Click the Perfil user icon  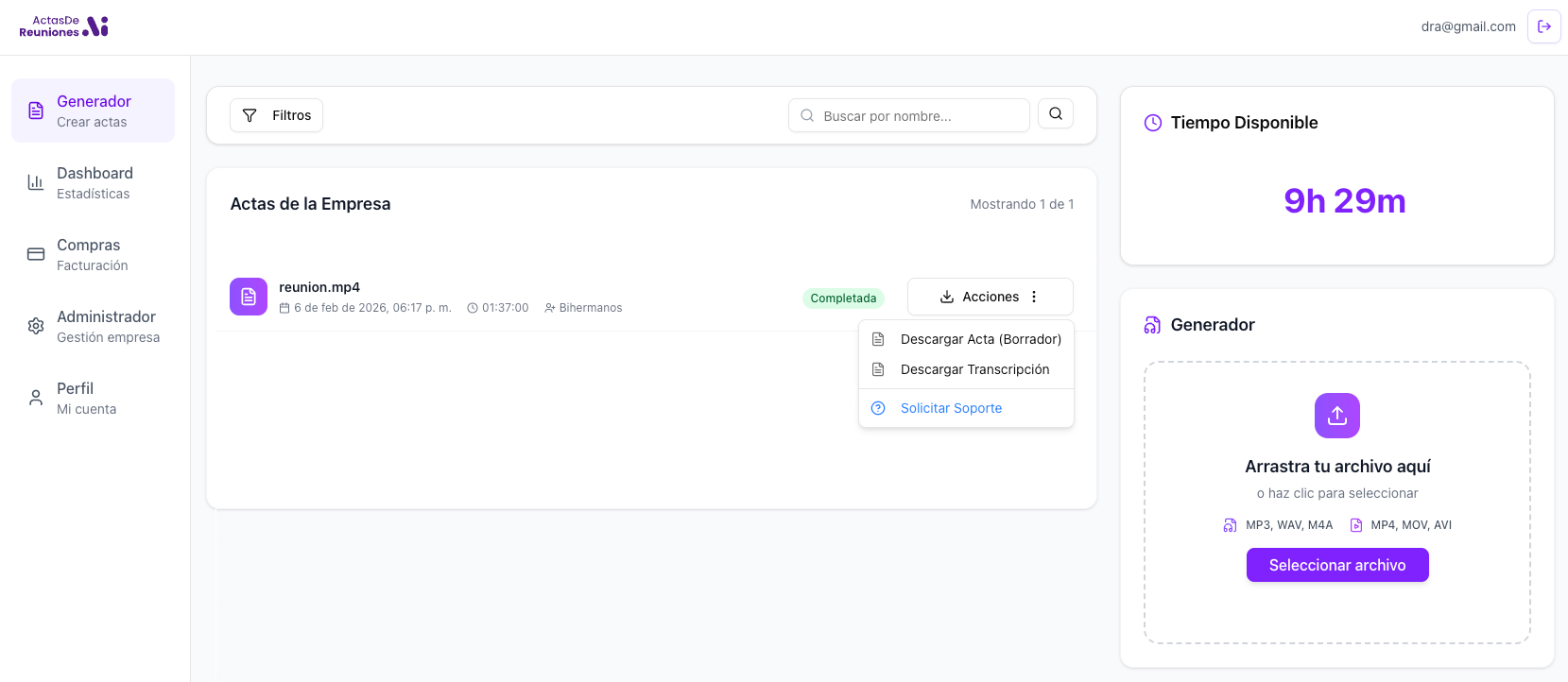tap(36, 398)
